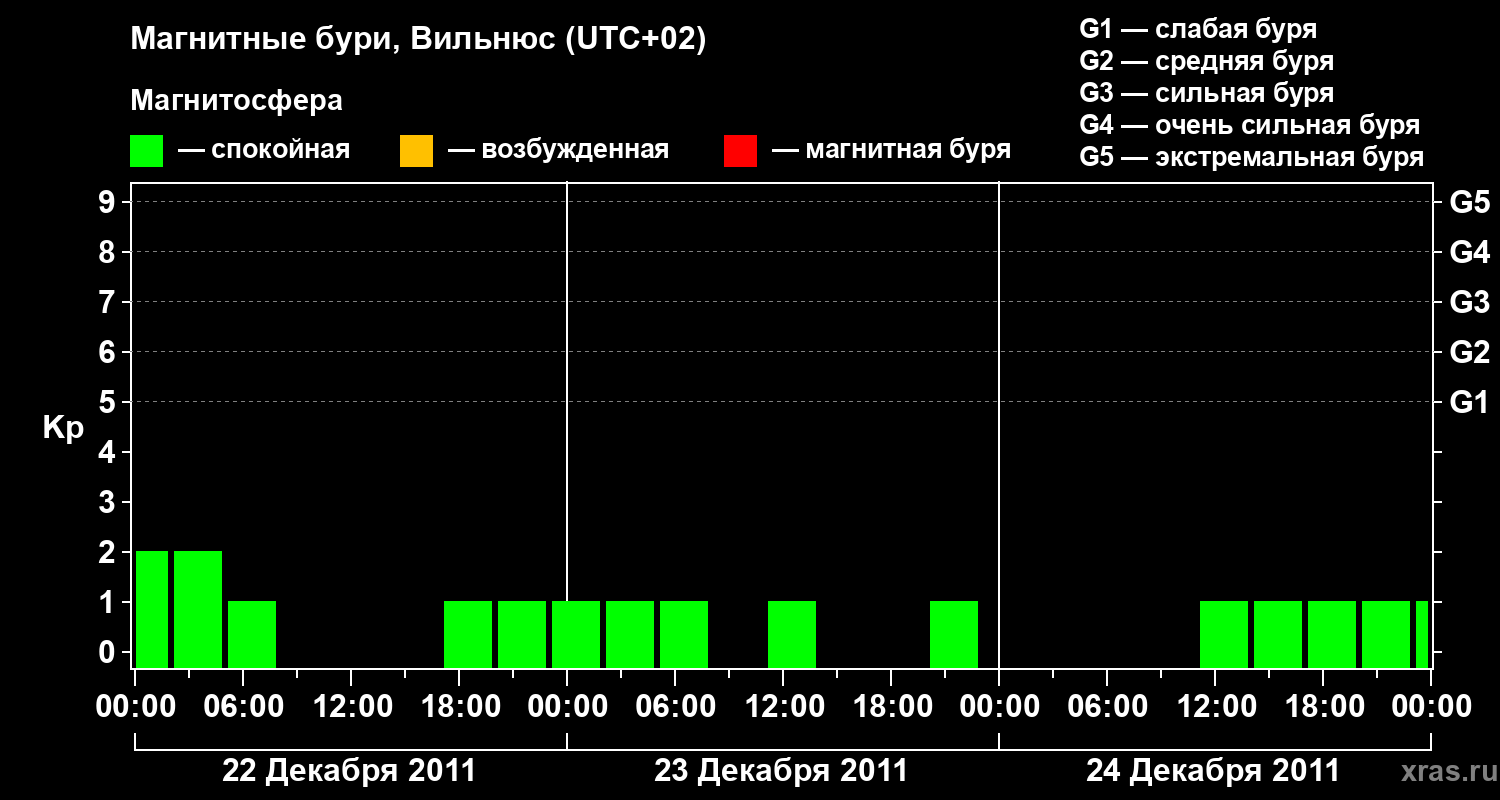Select the wide Kp 2 bar before 06:00, 22 December
The width and height of the screenshot is (1500, 800).
[198, 609]
